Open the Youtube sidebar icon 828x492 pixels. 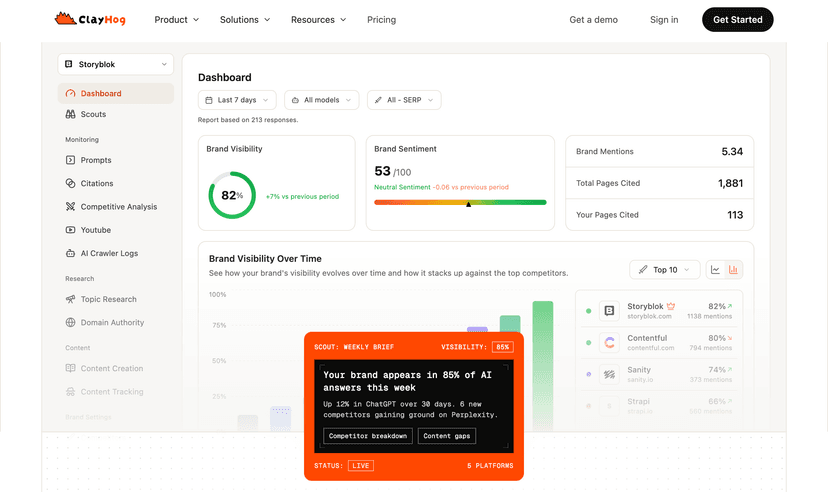click(x=70, y=230)
